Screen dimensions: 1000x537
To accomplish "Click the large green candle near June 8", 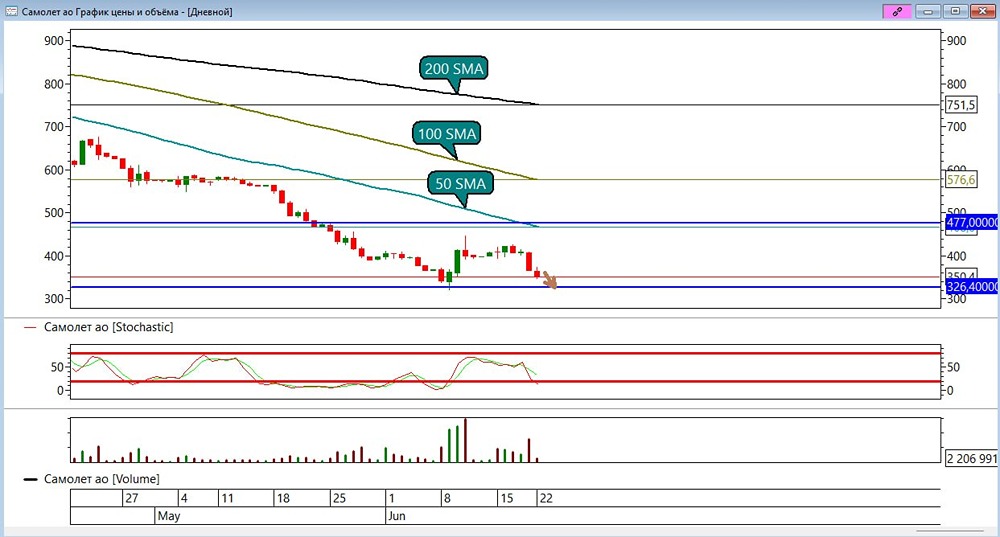I will (457, 262).
